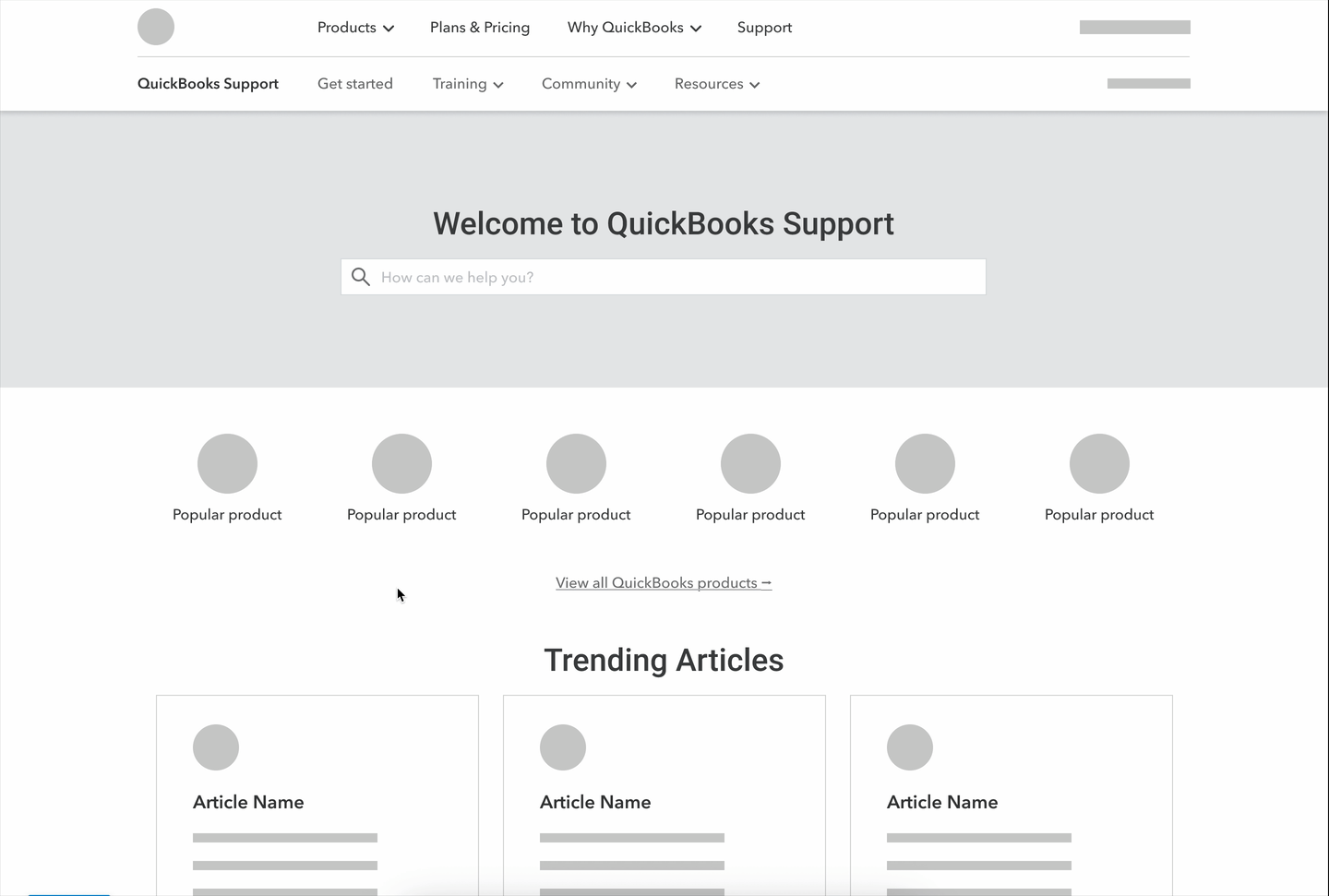
Task: Expand the Community dropdown
Action: pyautogui.click(x=589, y=84)
